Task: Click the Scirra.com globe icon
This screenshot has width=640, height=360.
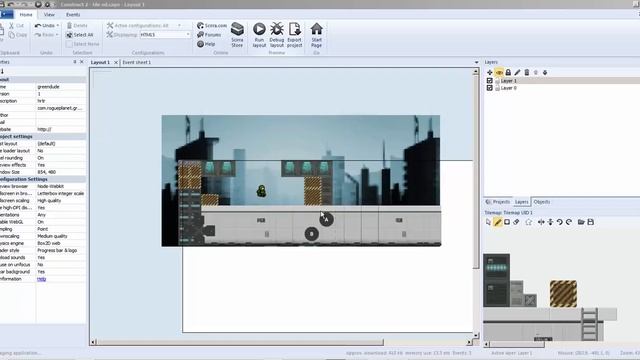Action: pos(200,25)
